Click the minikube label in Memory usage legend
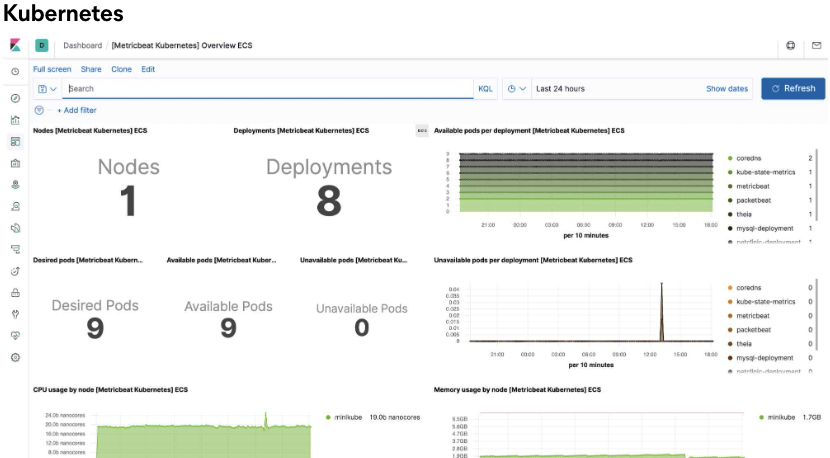 (781, 417)
